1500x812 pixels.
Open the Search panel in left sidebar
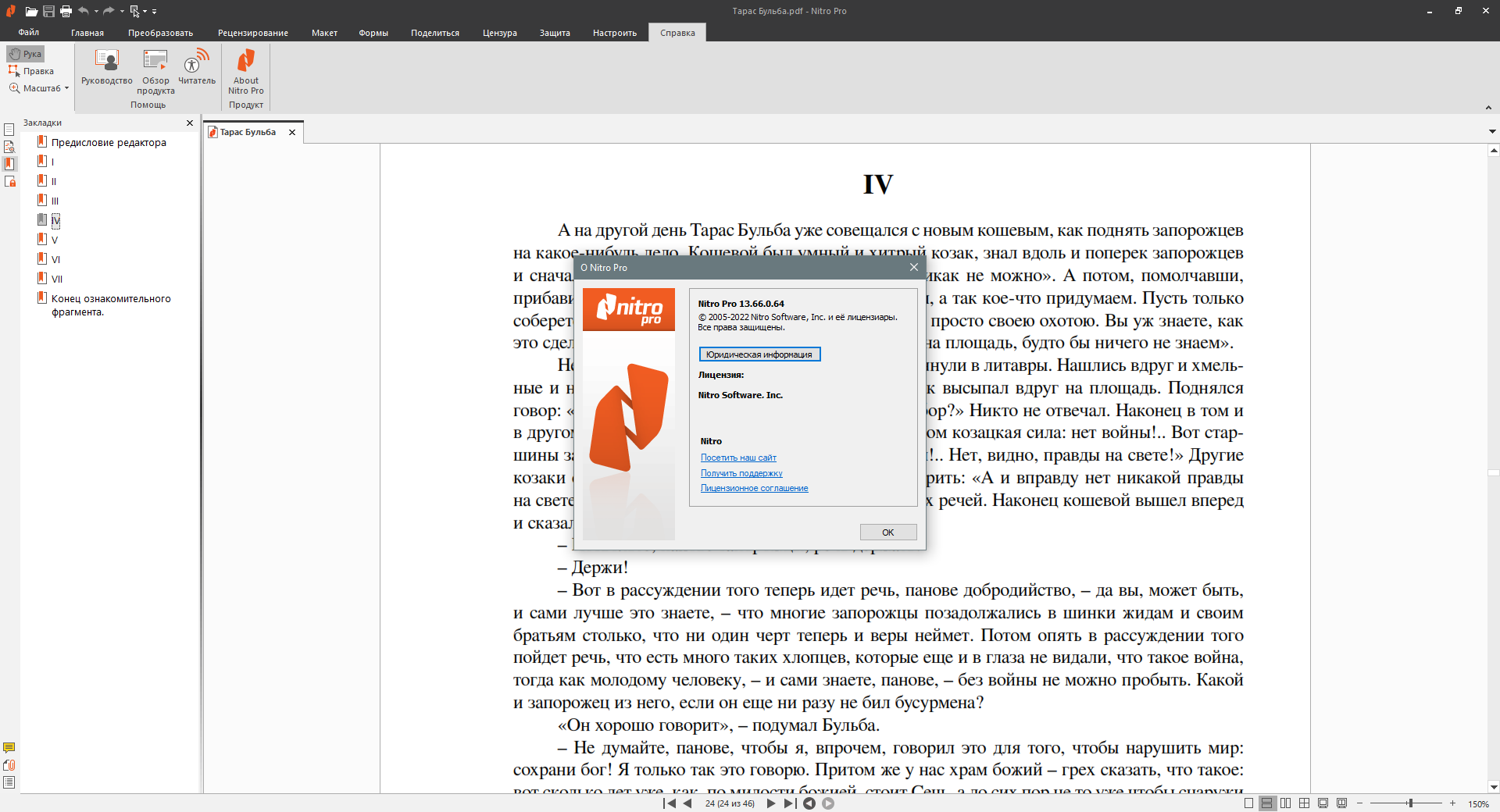9,147
